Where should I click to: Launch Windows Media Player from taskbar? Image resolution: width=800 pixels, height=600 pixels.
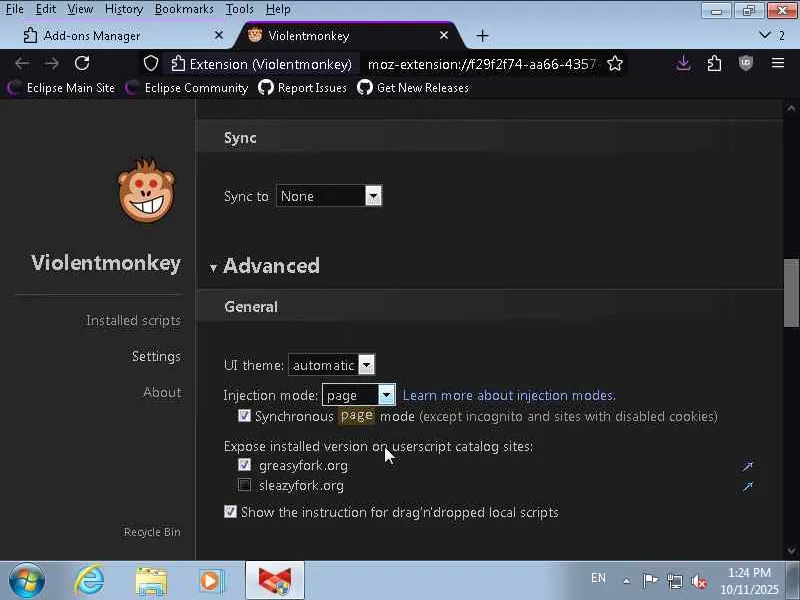click(x=211, y=581)
